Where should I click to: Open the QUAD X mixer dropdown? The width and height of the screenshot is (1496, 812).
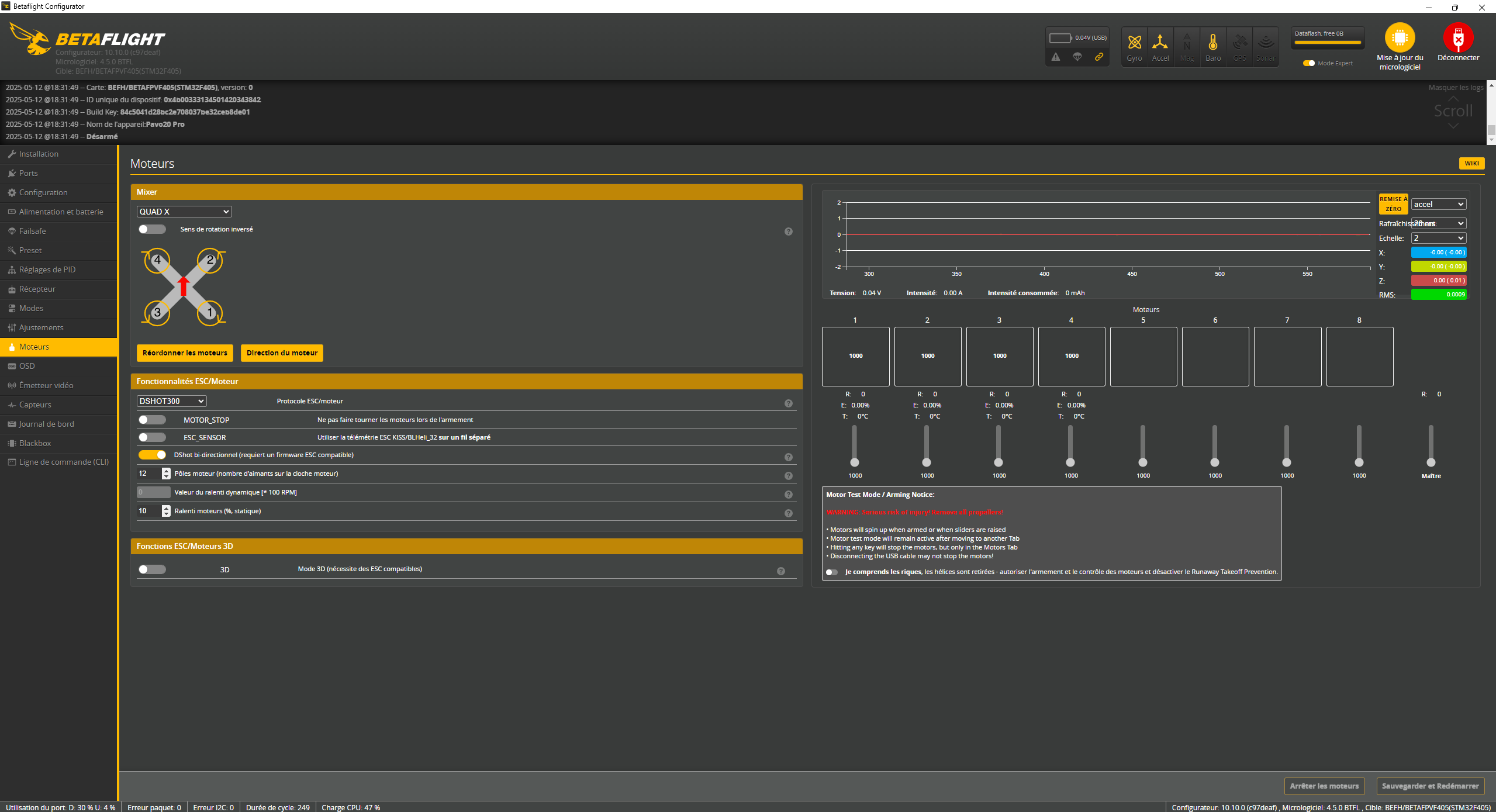pos(184,212)
